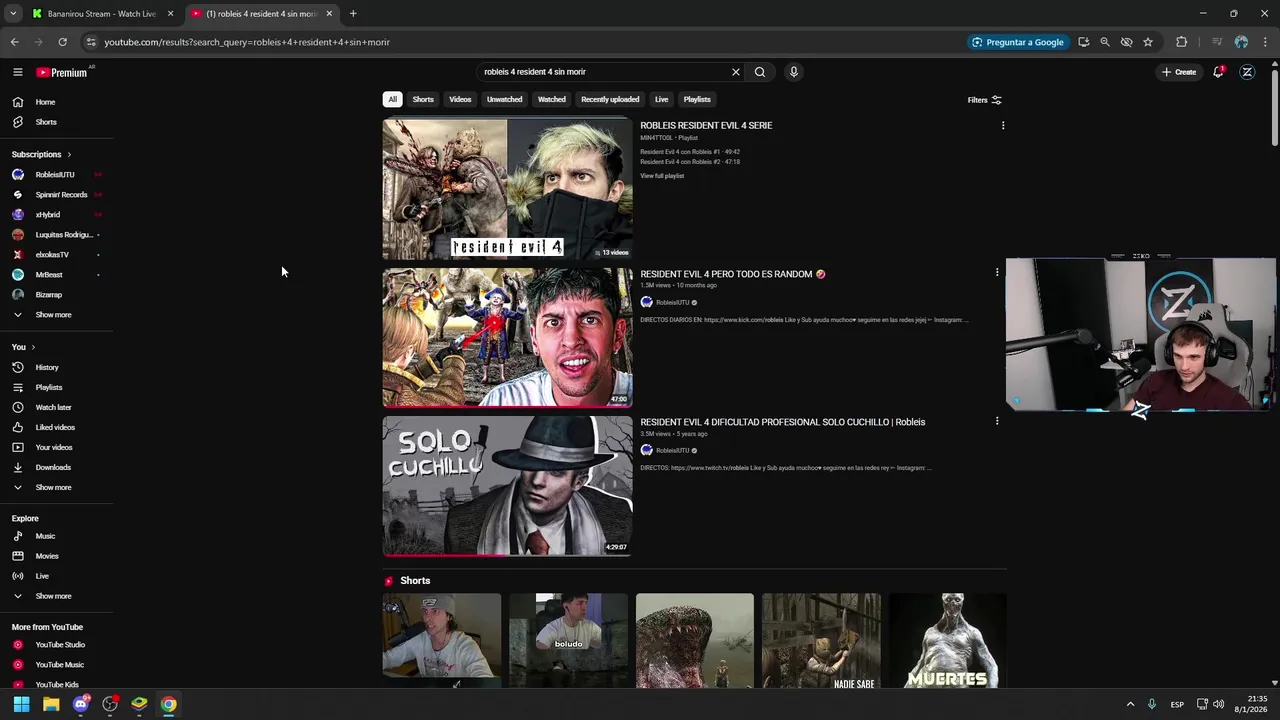Viewport: 1280px width, 720px height.
Task: Open Chrome media controls icon
Action: point(1216,42)
